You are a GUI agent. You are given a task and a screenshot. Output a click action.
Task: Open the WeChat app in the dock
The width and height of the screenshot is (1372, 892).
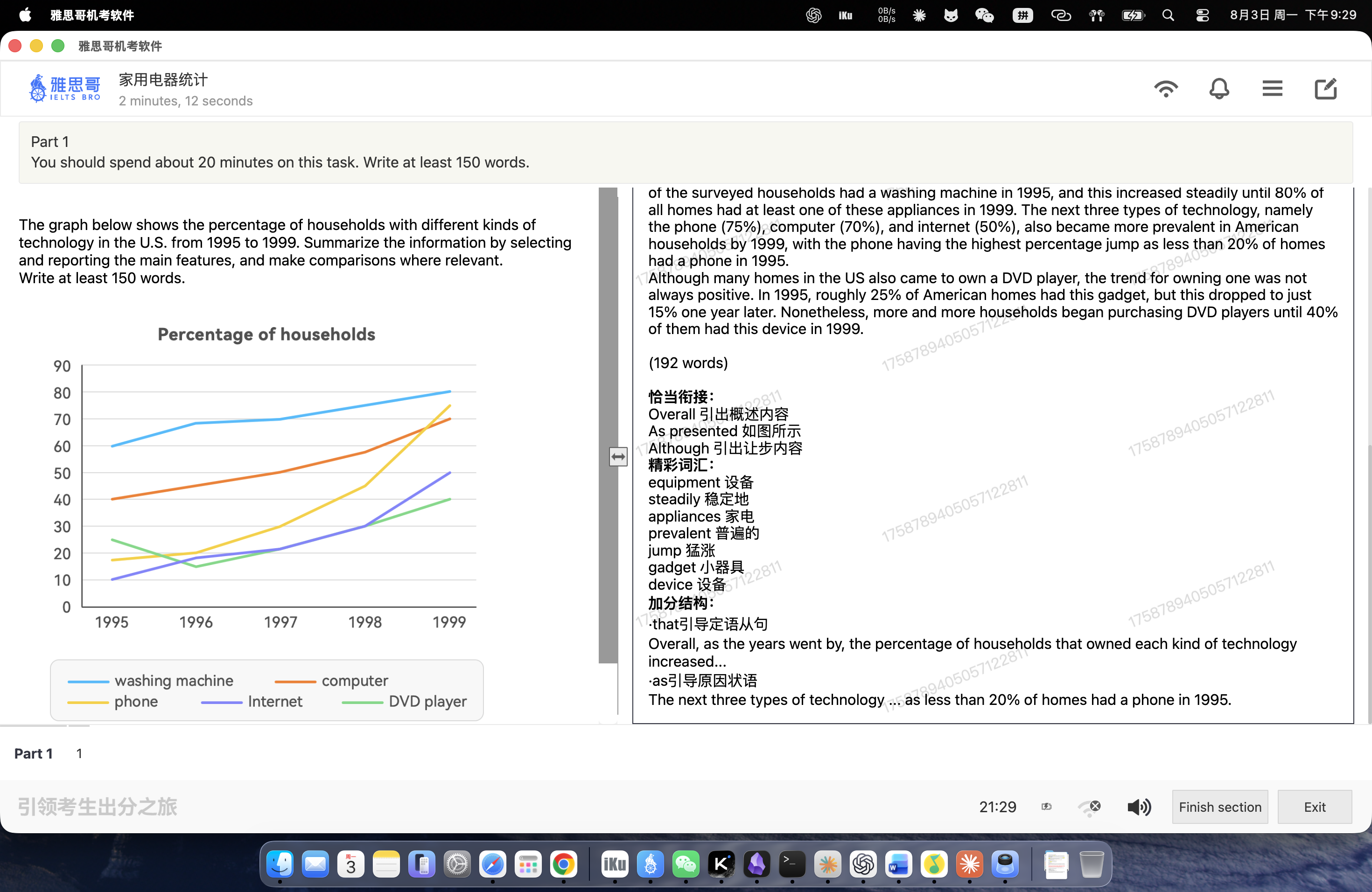[x=686, y=864]
